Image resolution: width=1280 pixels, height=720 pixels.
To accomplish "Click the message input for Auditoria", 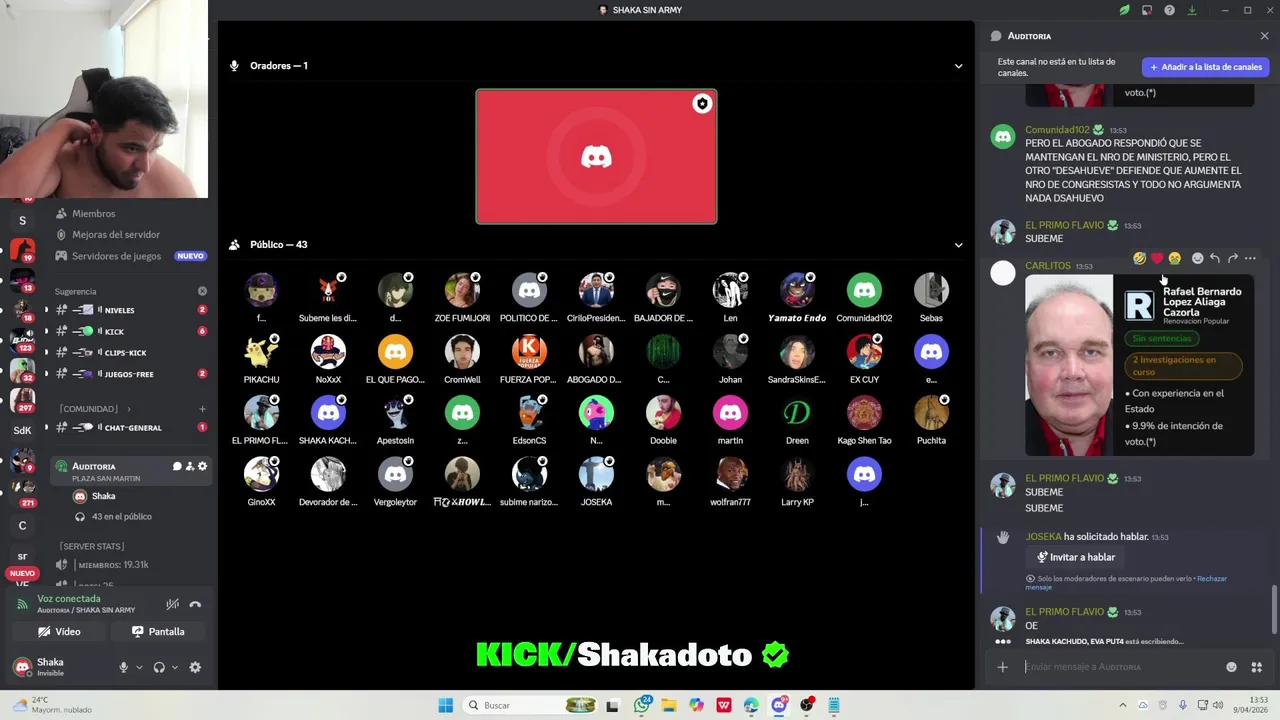I will click(x=1120, y=667).
